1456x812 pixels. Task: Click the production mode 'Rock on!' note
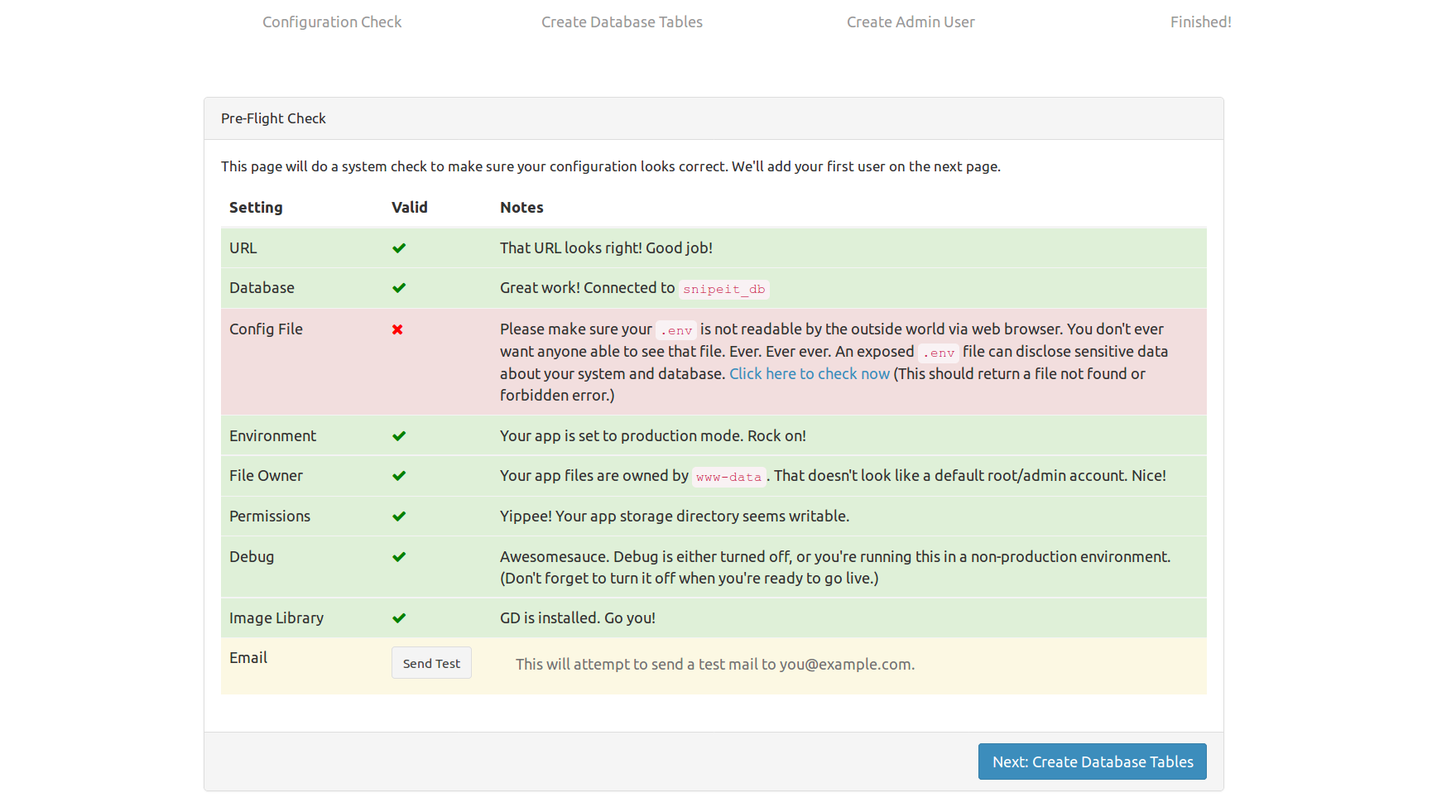[653, 436]
